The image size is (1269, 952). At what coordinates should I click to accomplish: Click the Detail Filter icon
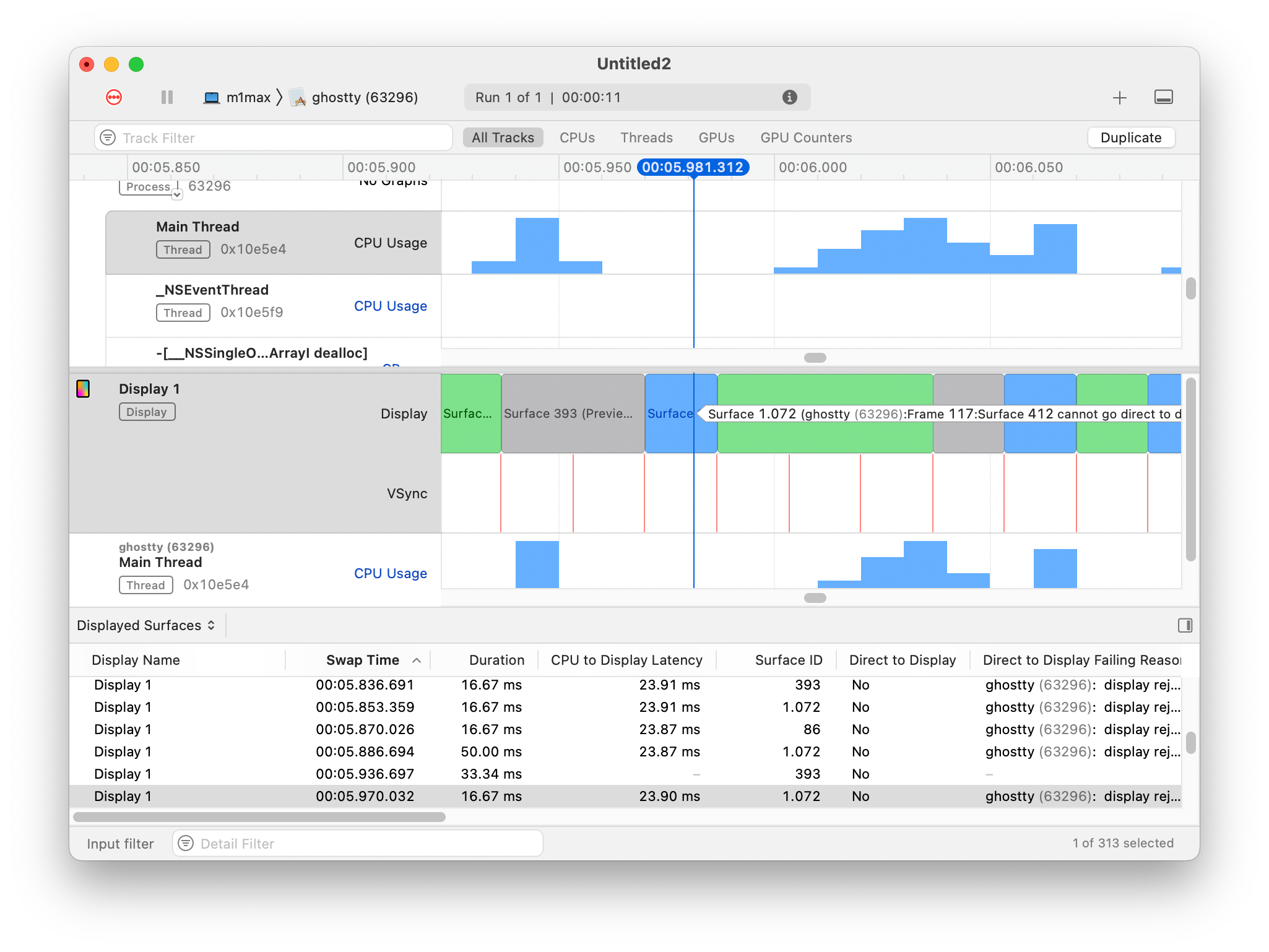[x=186, y=843]
